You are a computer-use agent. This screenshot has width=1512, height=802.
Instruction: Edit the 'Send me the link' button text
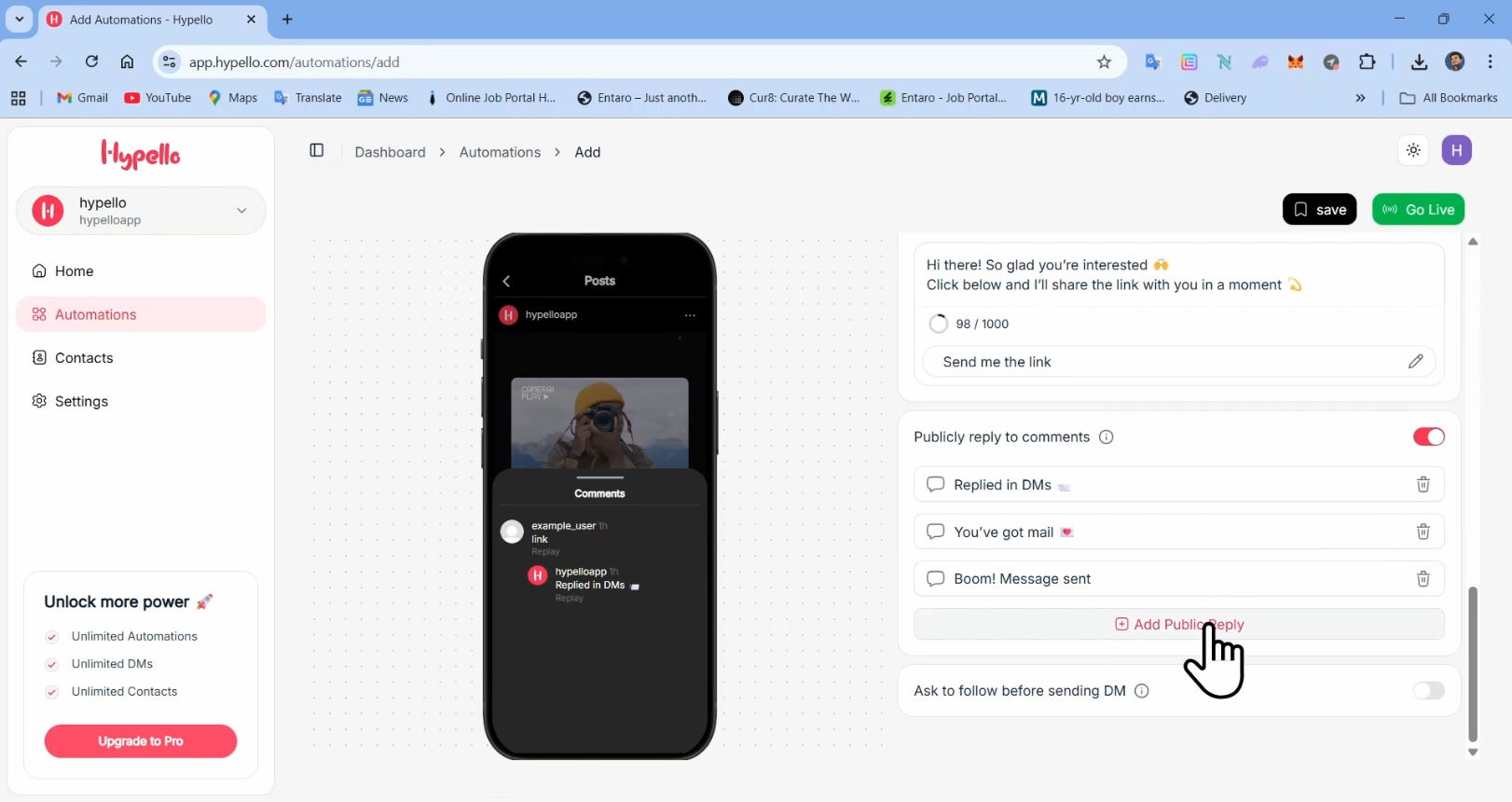click(1415, 362)
